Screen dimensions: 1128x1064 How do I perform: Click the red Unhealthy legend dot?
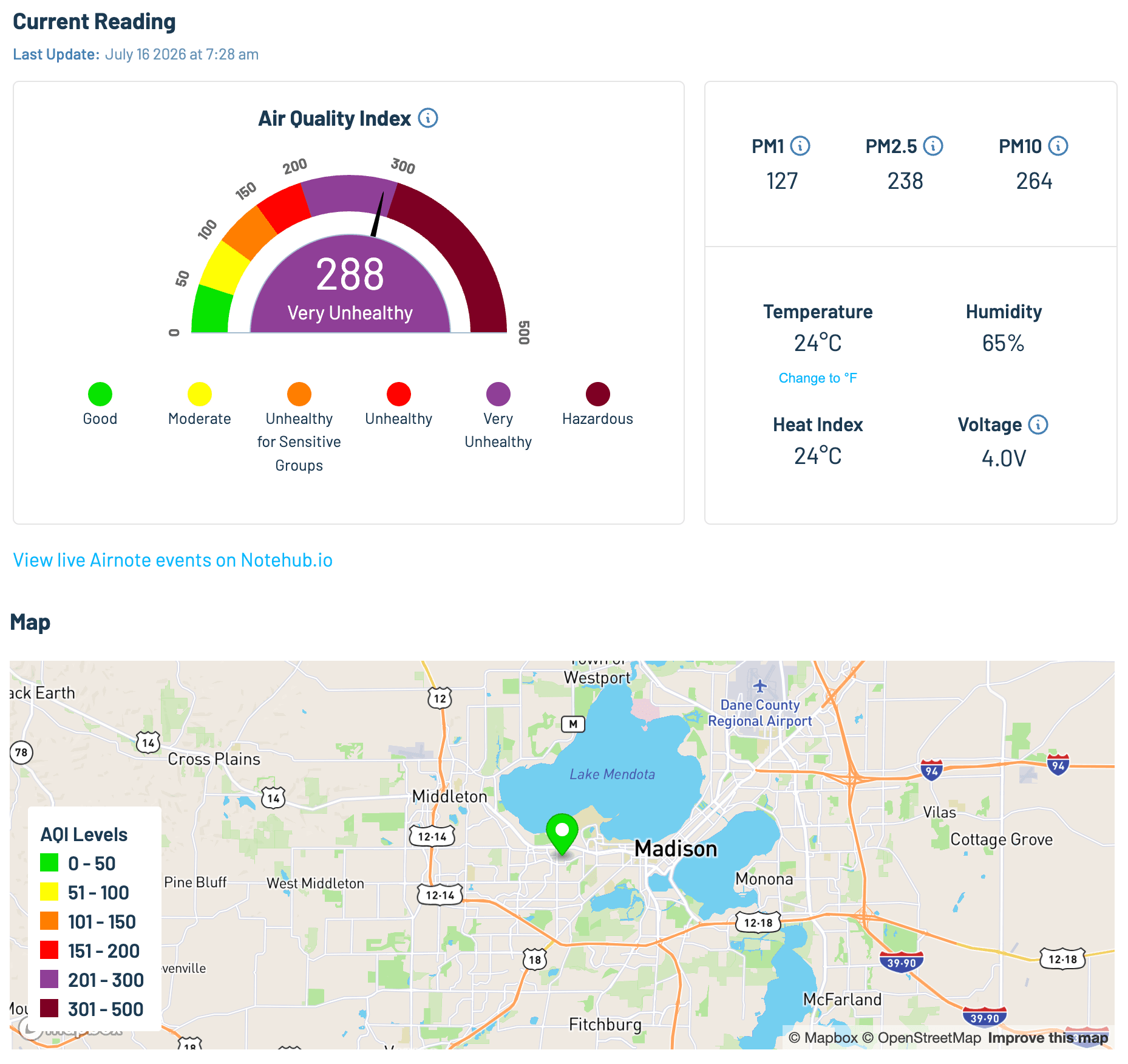pyautogui.click(x=399, y=394)
